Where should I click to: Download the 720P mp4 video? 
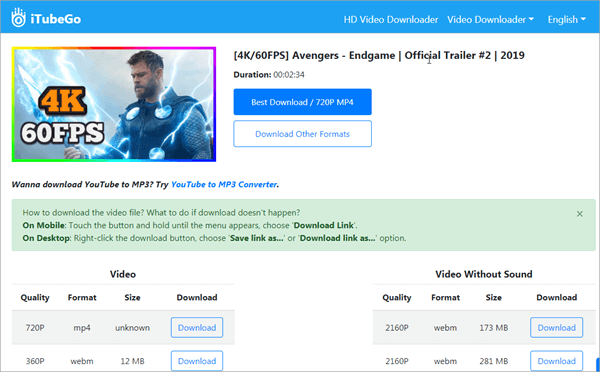tap(197, 328)
